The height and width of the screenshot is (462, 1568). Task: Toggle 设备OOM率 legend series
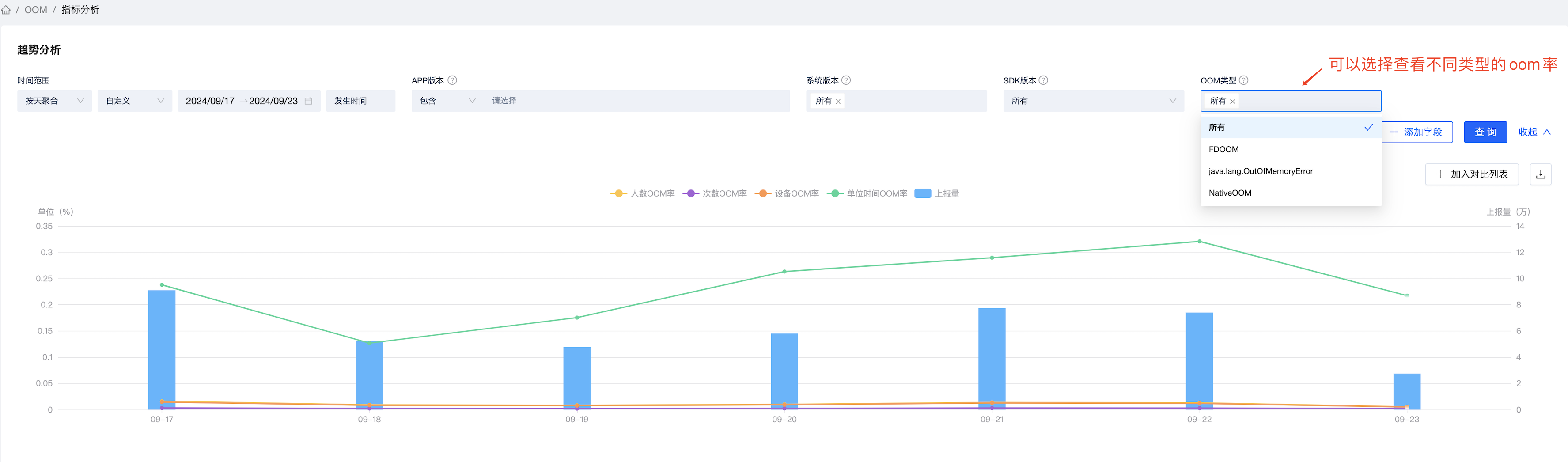coord(787,193)
